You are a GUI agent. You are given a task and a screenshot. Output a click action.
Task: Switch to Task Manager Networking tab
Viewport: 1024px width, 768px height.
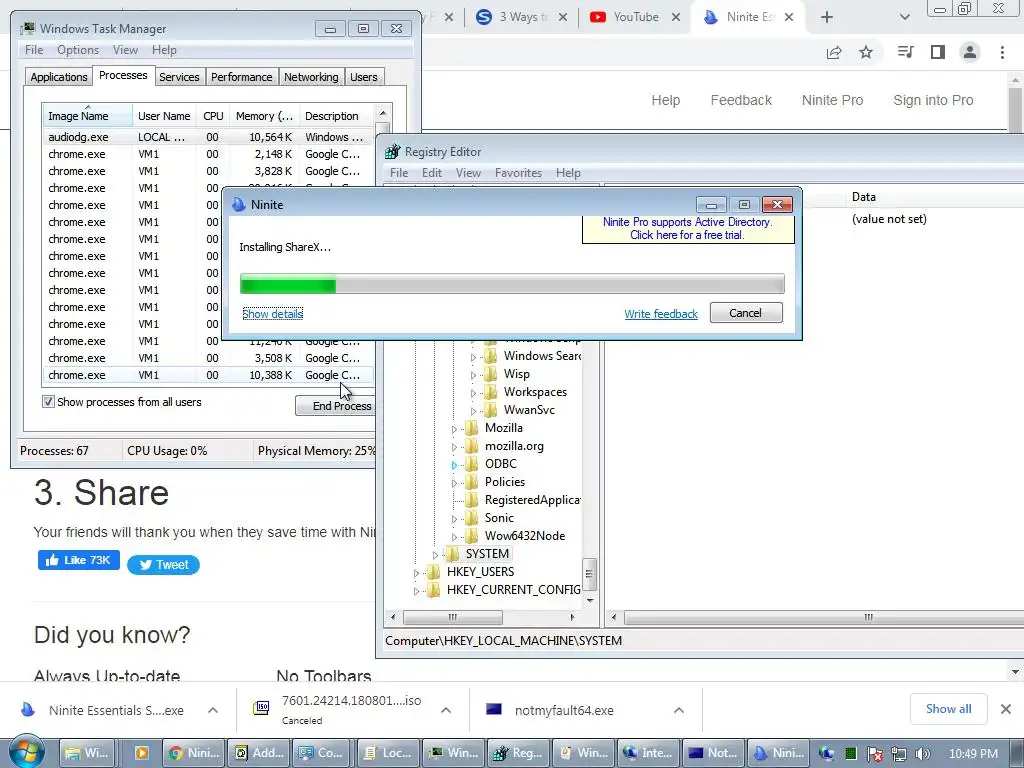tap(311, 77)
